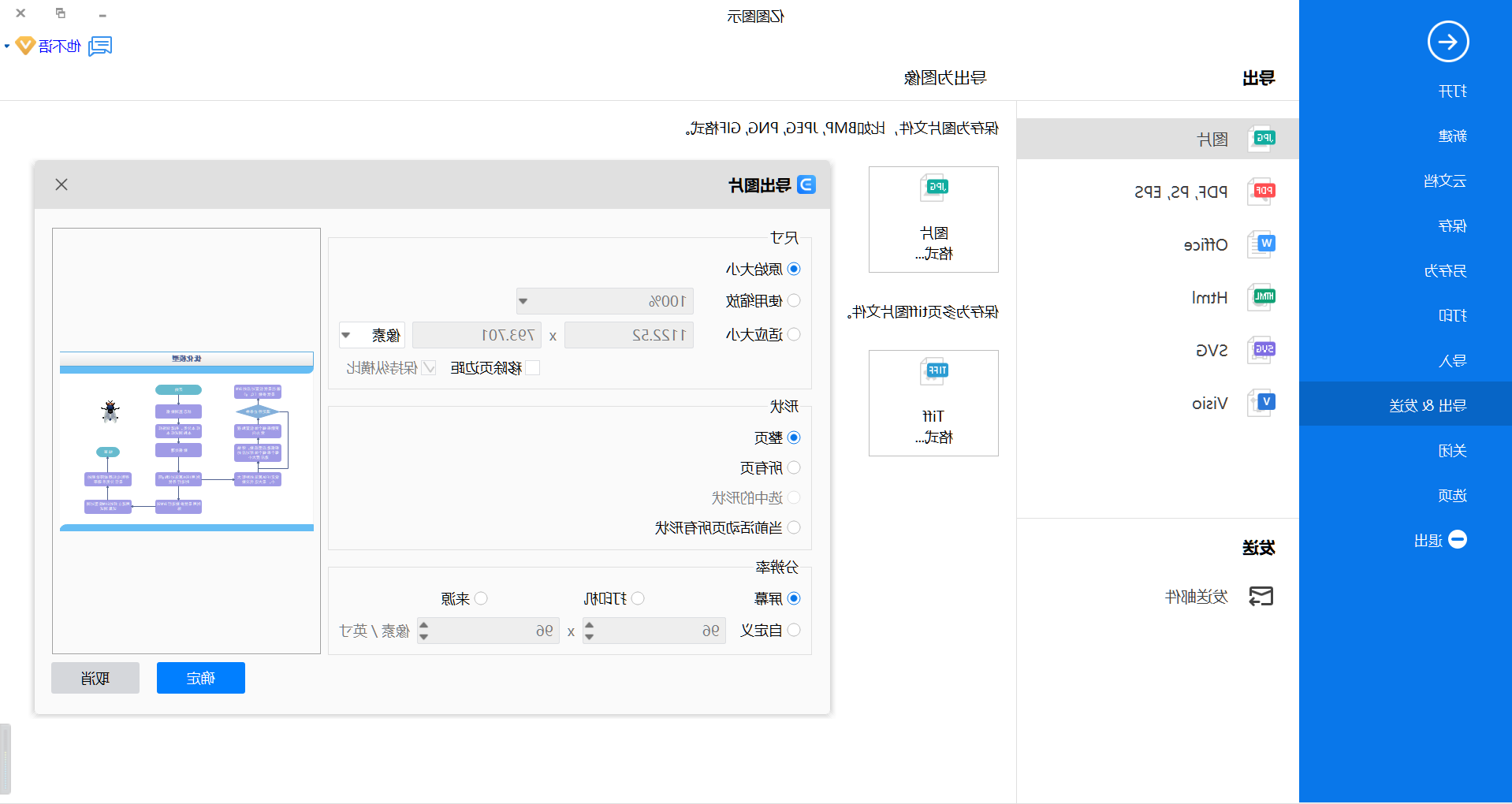Click the vertical resolution 96 stepper arrows
1512x804 pixels.
coord(423,631)
